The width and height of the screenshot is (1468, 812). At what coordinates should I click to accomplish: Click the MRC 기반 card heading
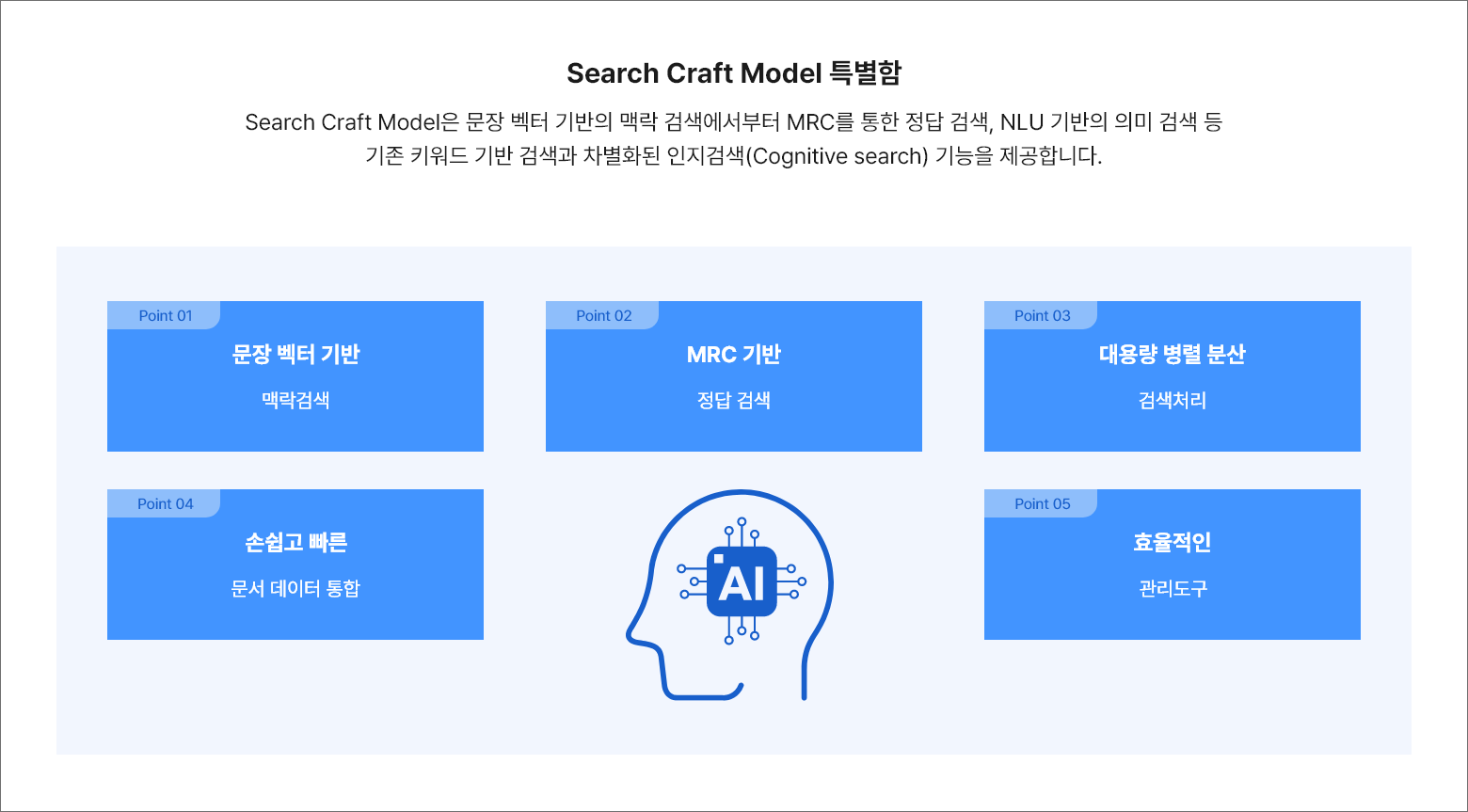point(734,355)
